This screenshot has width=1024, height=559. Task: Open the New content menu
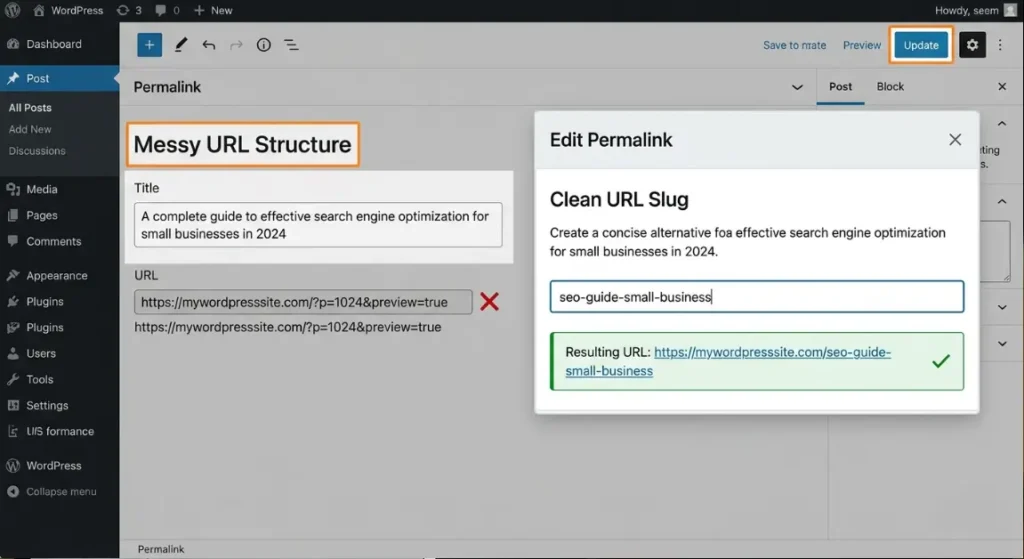pos(213,10)
